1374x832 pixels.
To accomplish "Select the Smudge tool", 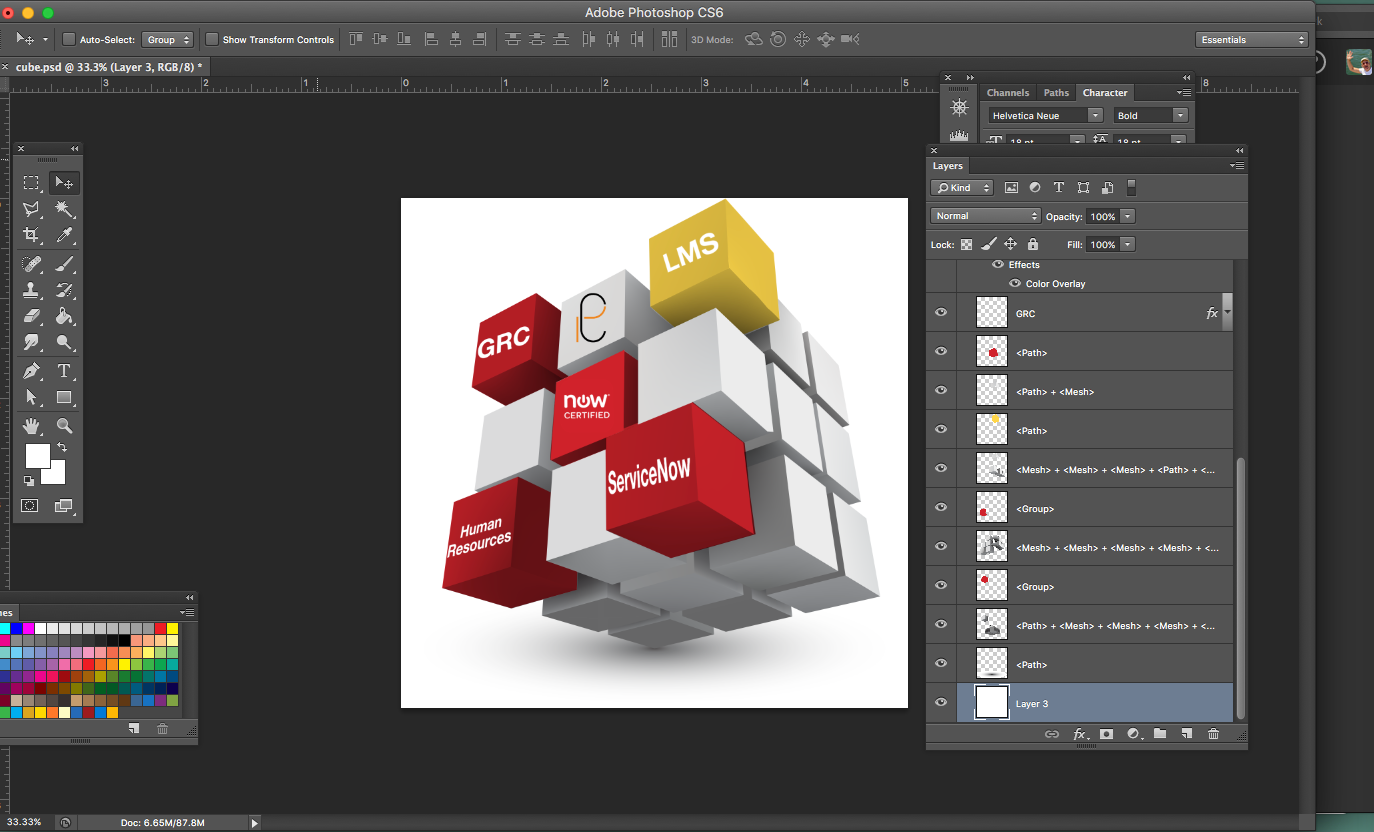I will coord(31,342).
